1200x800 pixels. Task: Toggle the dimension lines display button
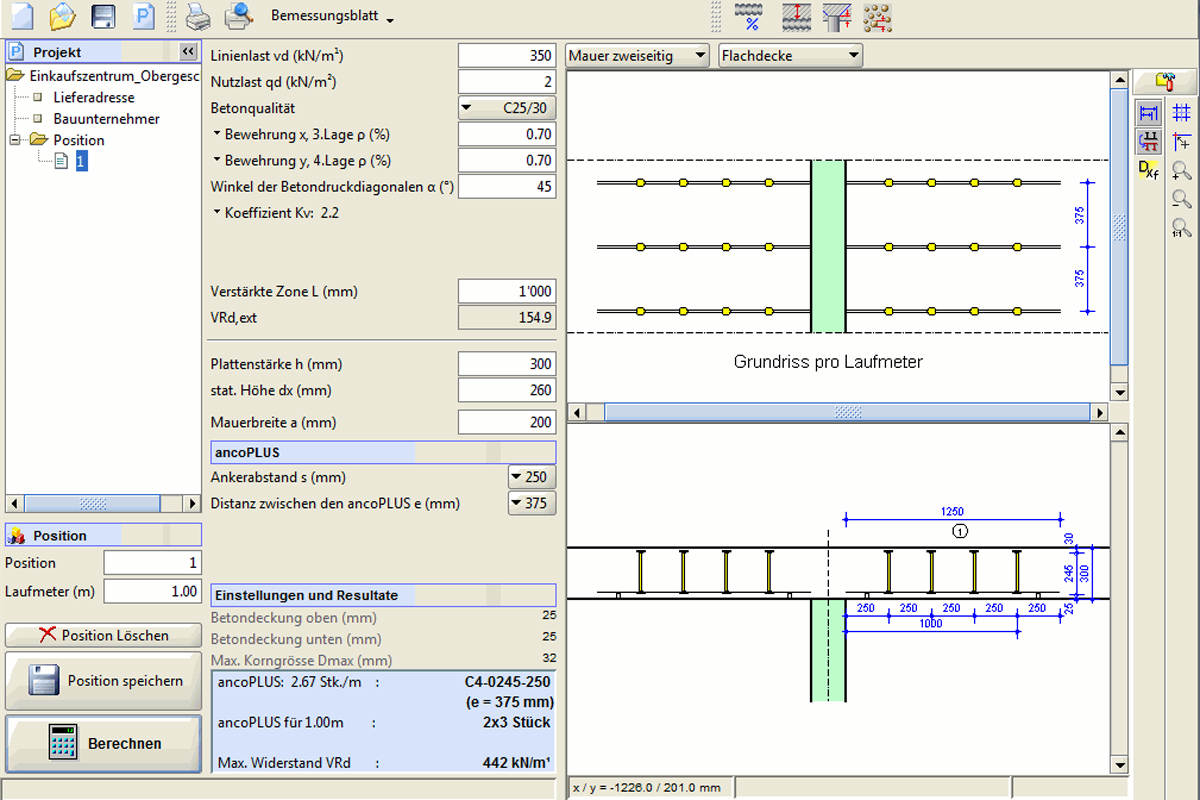tap(1149, 113)
